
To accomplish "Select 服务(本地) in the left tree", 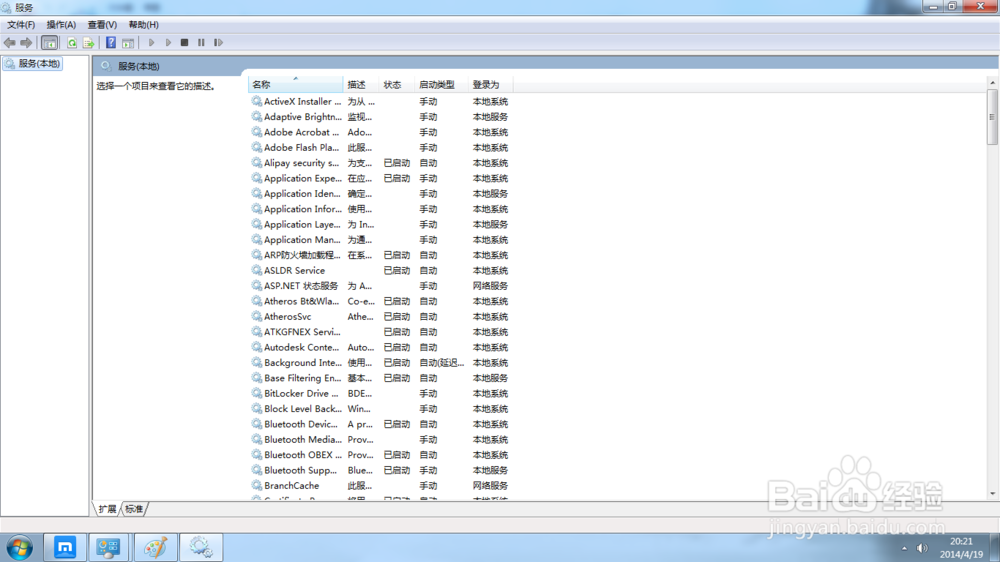I will pyautogui.click(x=33, y=64).
